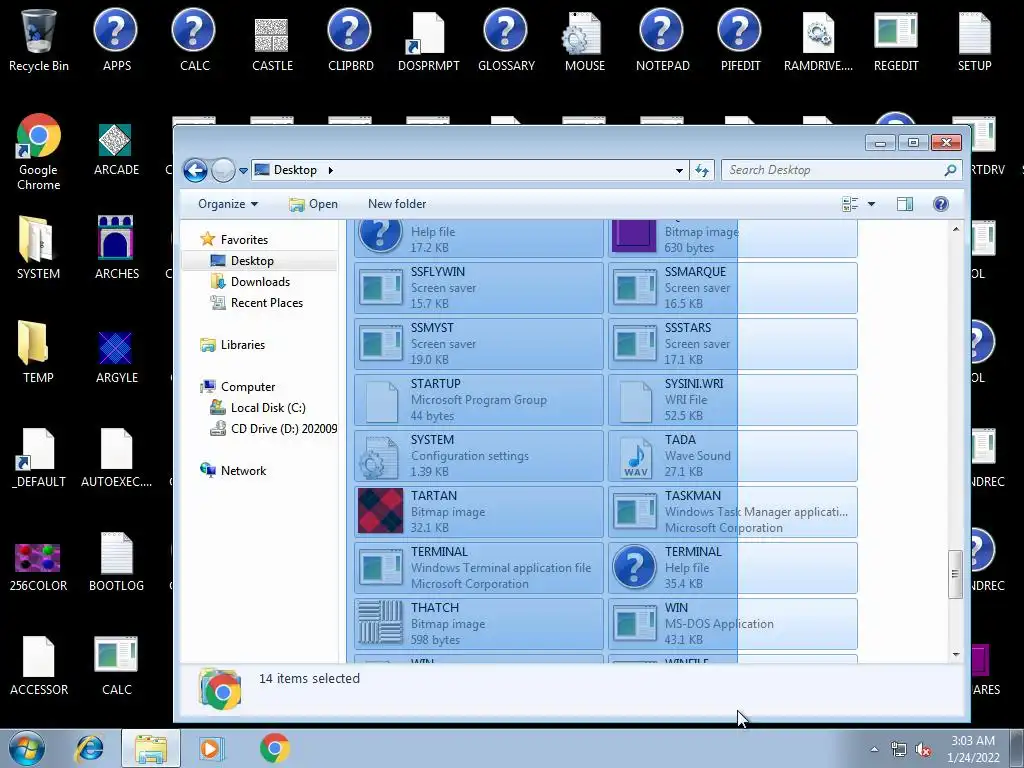Click the muted volume tray icon
Image resolution: width=1024 pixels, height=768 pixels.
[923, 750]
